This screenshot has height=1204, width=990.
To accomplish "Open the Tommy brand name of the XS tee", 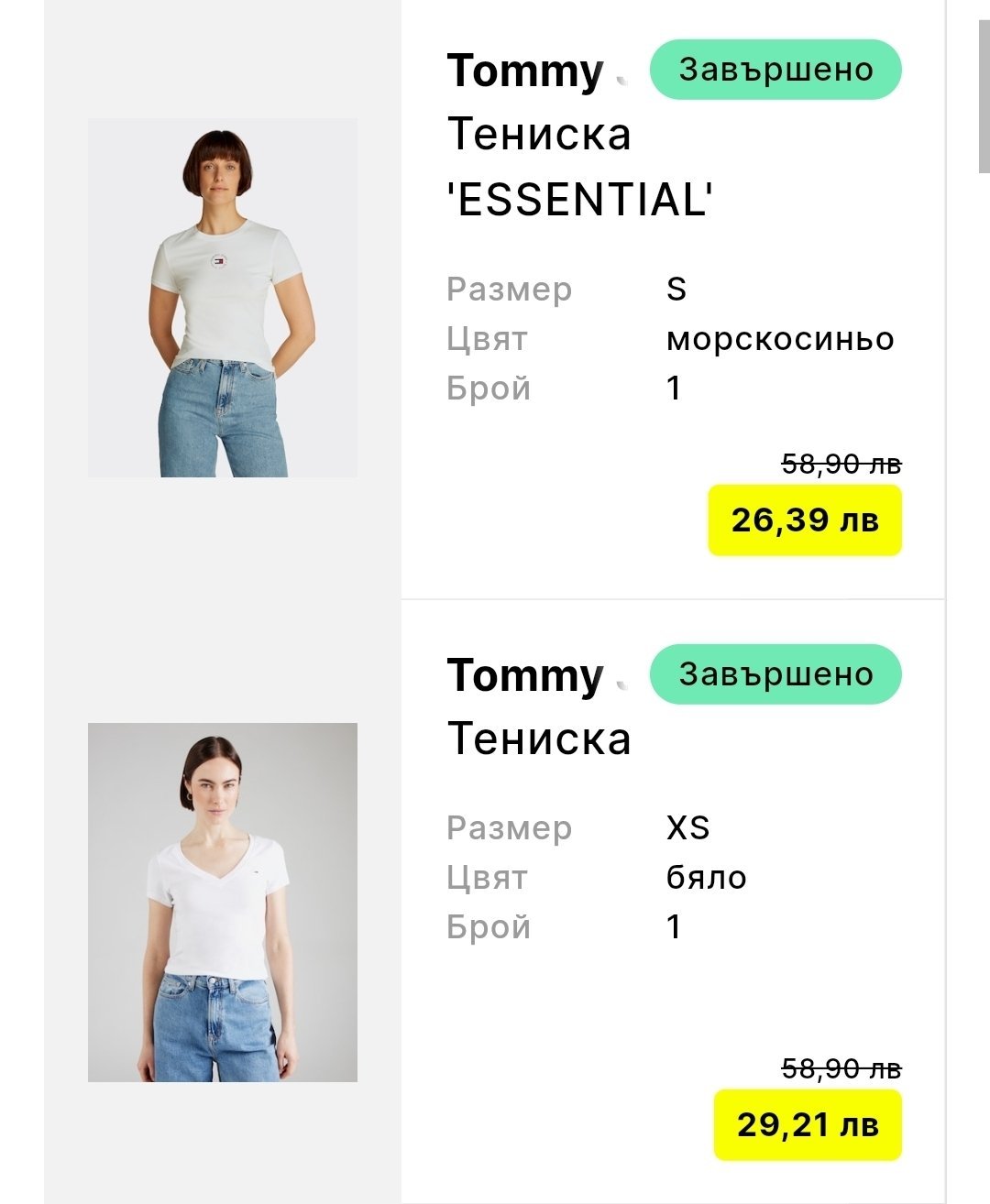I will point(525,676).
